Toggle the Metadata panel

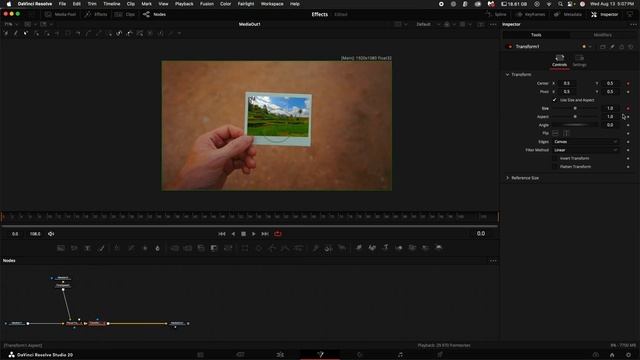(568, 14)
